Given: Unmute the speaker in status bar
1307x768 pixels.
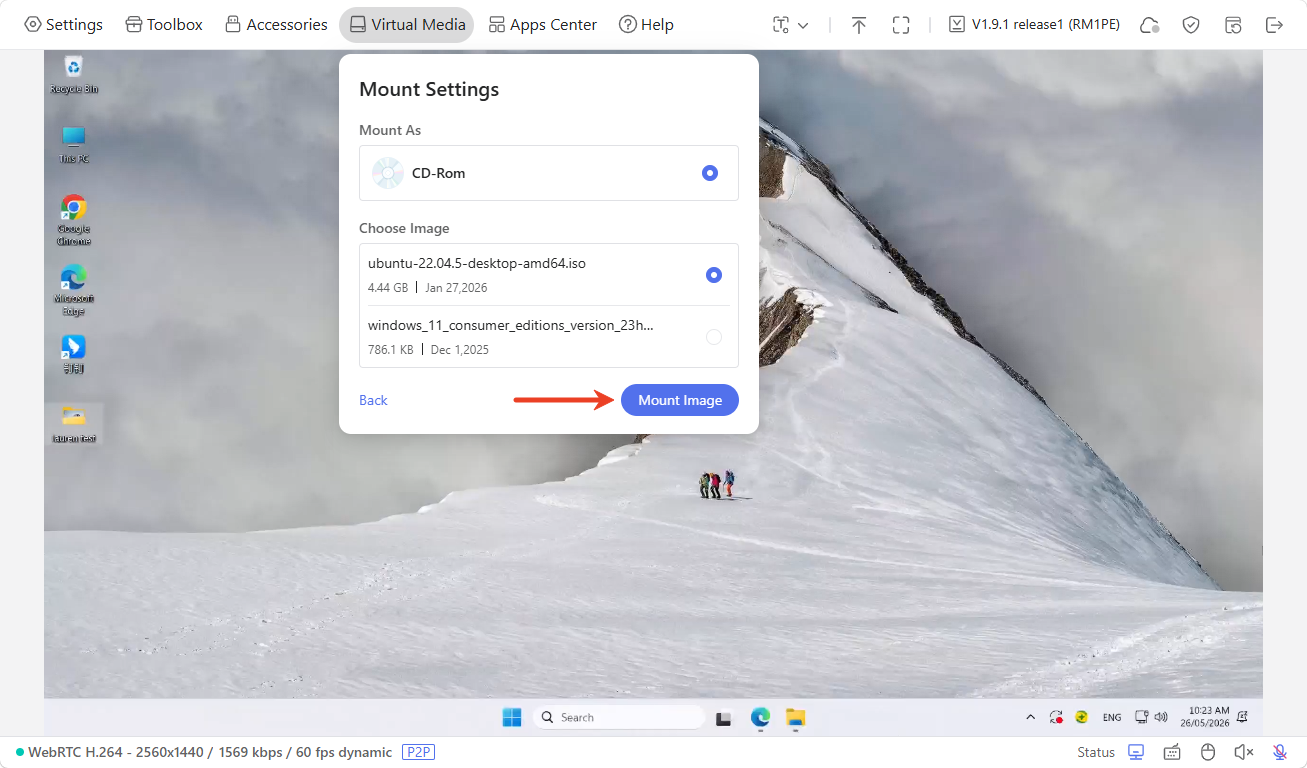Looking at the screenshot, I should point(1243,752).
